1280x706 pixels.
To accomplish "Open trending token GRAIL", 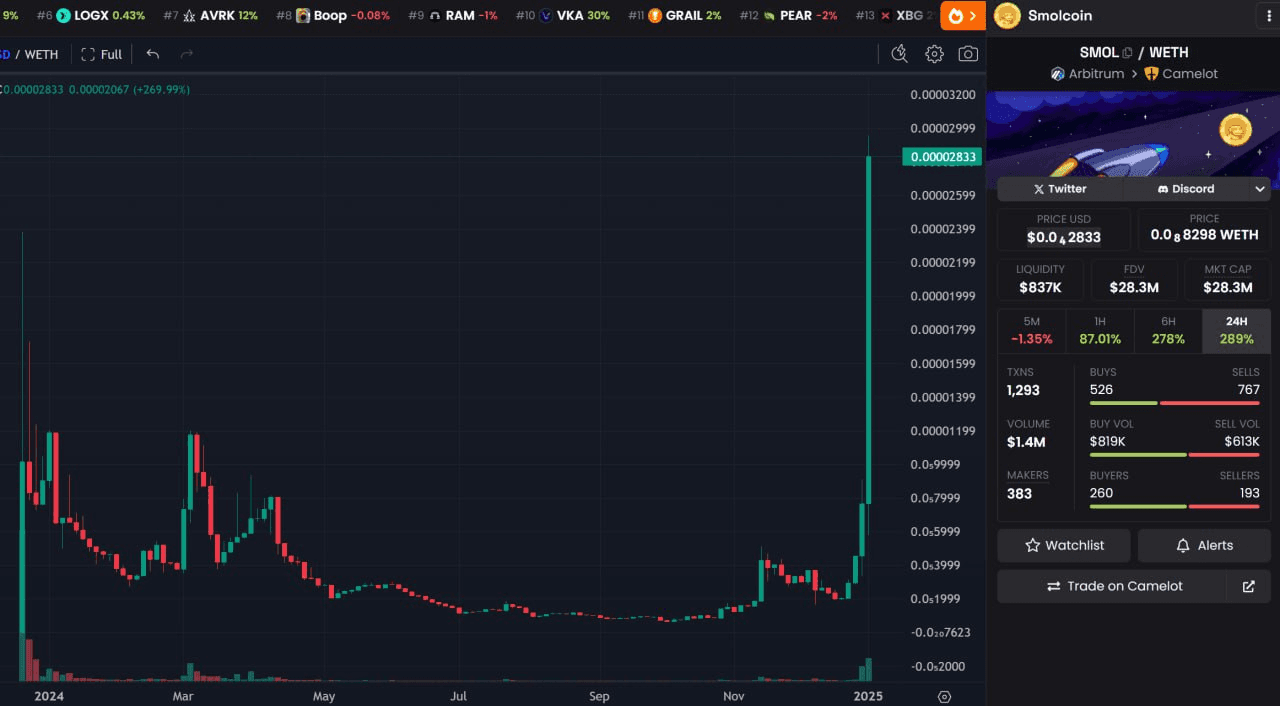I will (675, 16).
